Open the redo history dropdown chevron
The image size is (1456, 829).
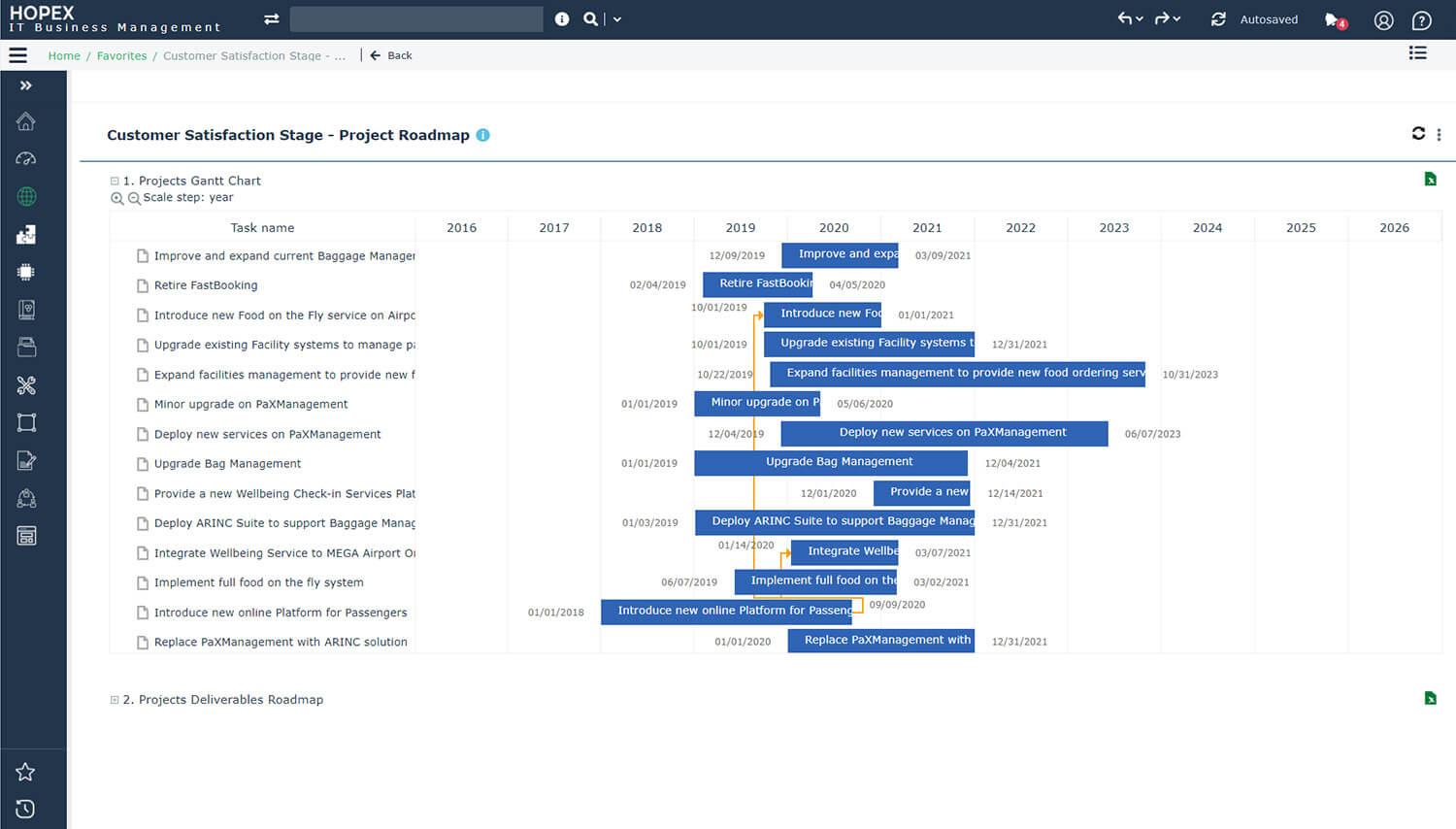click(1176, 19)
